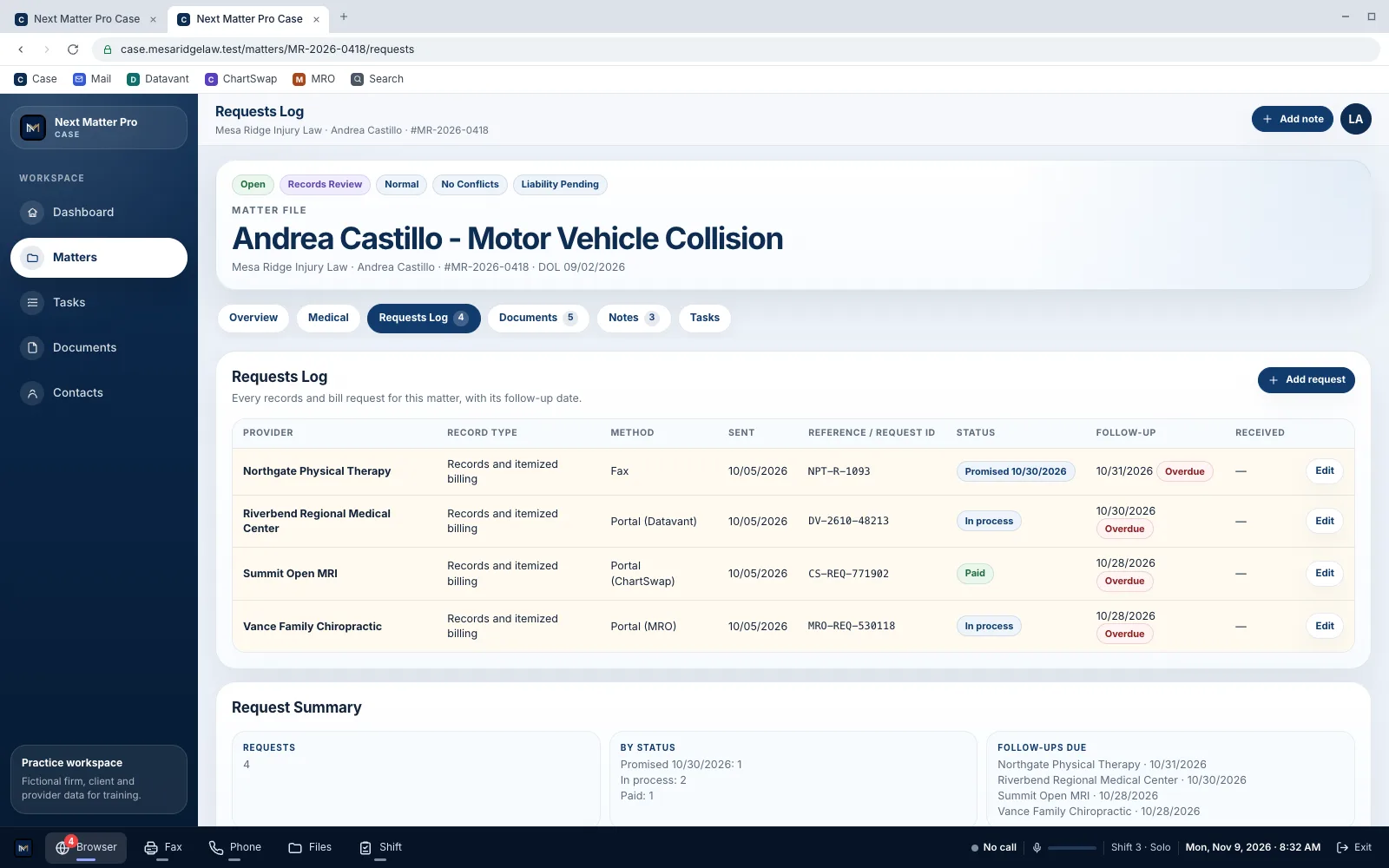This screenshot has width=1389, height=868.
Task: Click the Add note button
Action: coord(1293,120)
